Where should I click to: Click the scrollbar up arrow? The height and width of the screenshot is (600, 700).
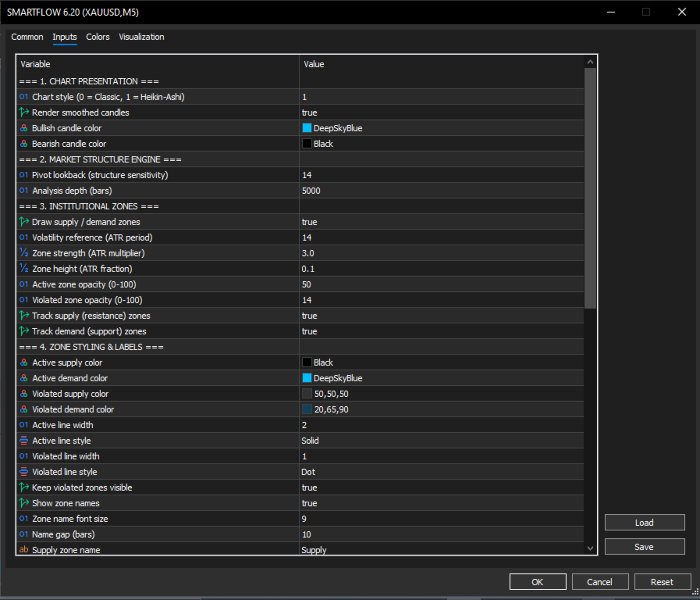point(590,62)
